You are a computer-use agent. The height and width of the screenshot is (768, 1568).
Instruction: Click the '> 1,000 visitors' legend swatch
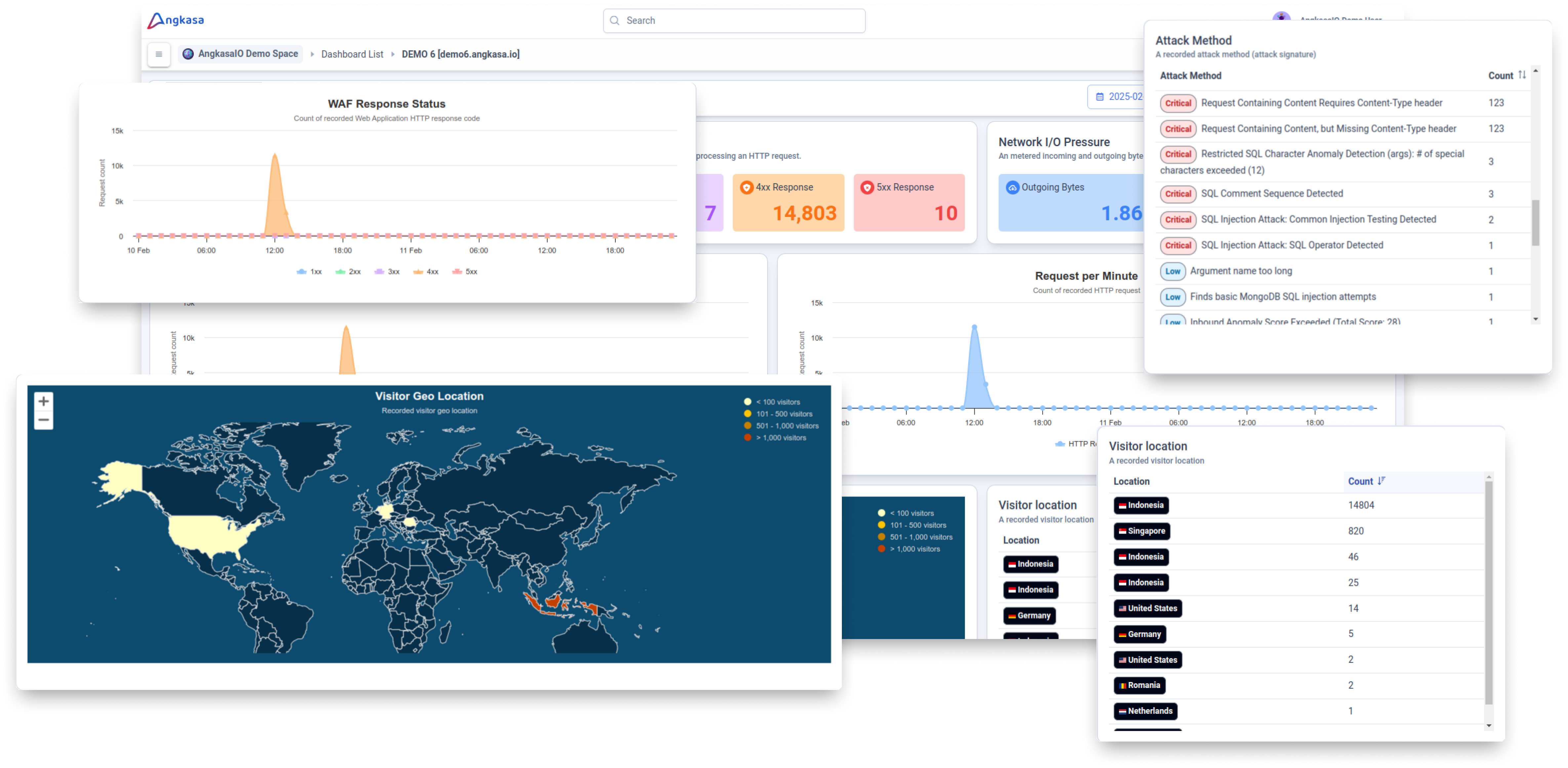pyautogui.click(x=748, y=439)
